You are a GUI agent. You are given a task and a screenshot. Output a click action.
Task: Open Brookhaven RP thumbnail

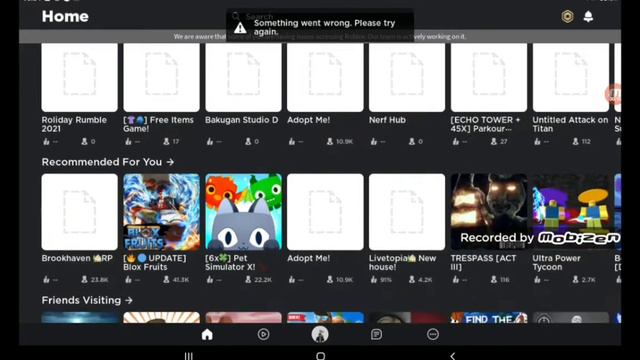pos(80,212)
